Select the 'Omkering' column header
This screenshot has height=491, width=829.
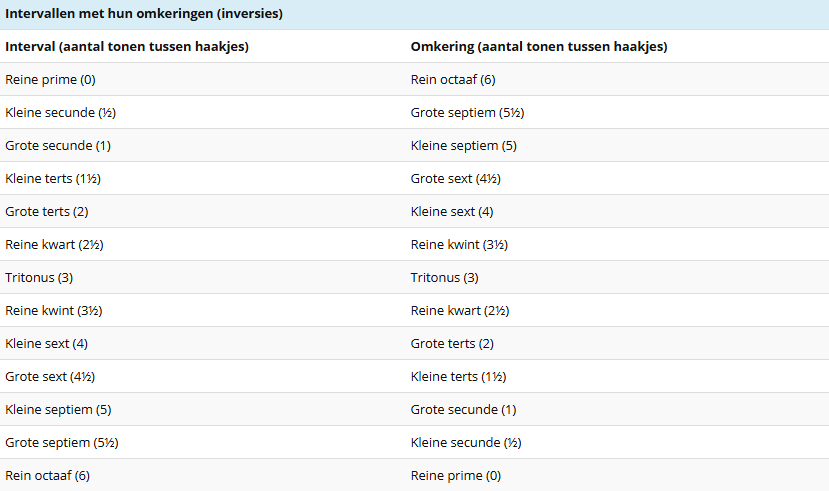coord(539,47)
